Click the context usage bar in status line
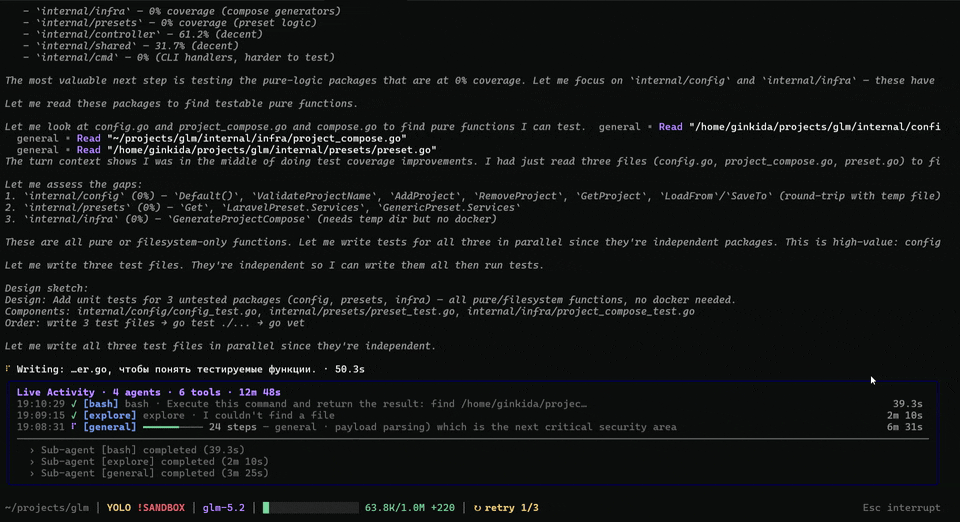This screenshot has height=522, width=960. click(x=310, y=508)
